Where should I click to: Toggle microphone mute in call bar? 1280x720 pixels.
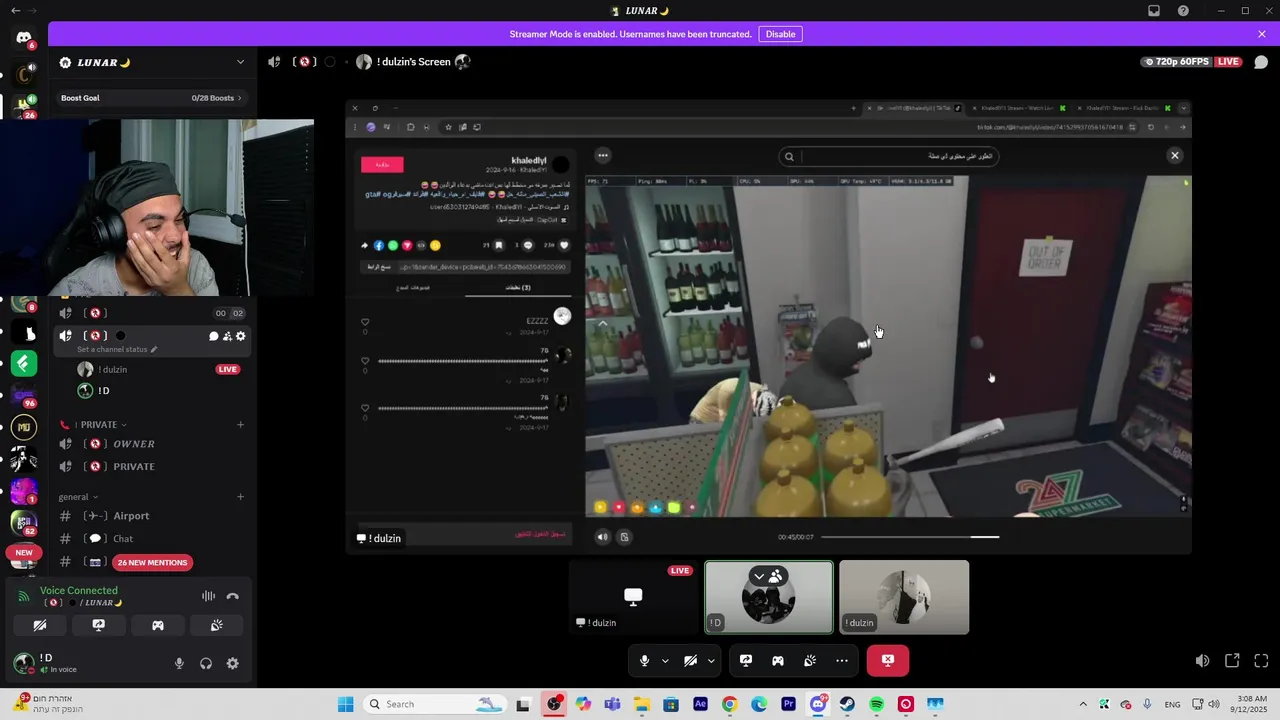[x=644, y=661]
